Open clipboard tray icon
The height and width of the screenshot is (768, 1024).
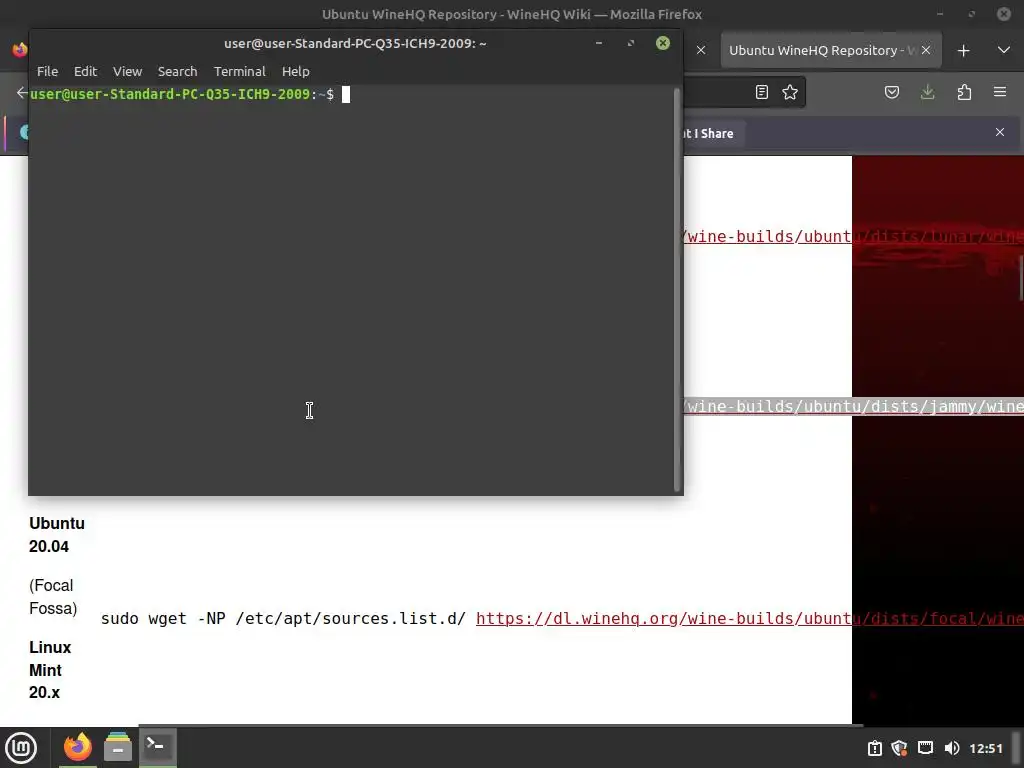(874, 748)
